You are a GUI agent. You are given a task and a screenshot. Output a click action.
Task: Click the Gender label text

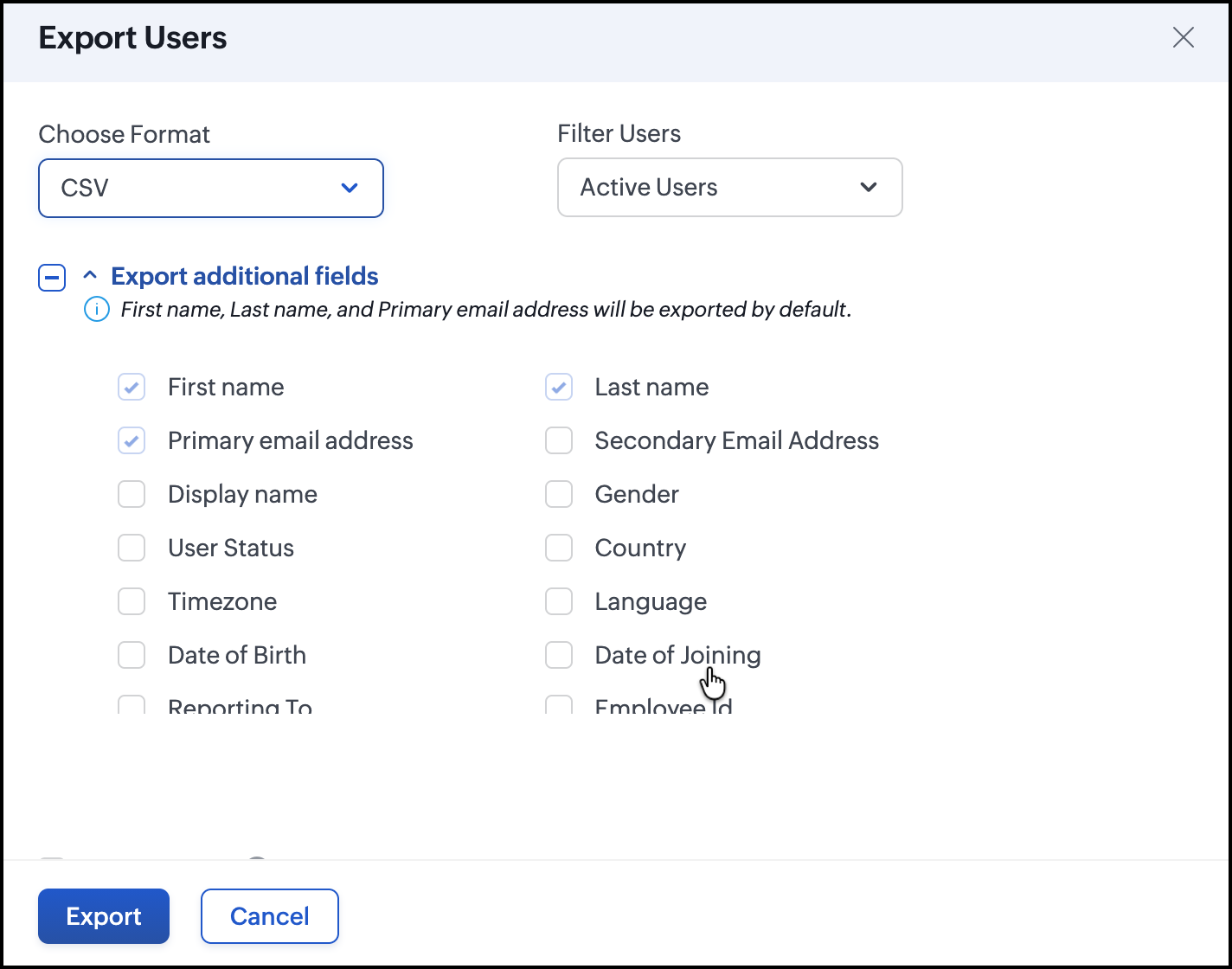click(637, 494)
